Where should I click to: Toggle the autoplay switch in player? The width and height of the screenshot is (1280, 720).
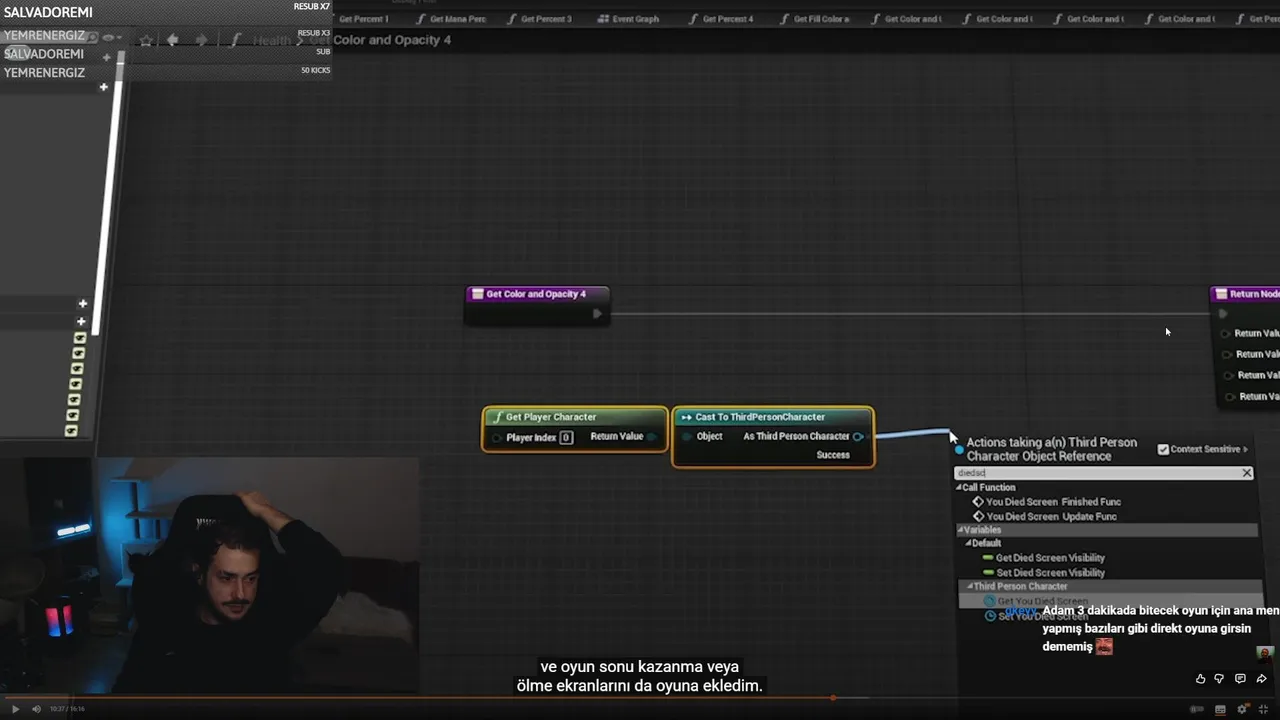1196,709
